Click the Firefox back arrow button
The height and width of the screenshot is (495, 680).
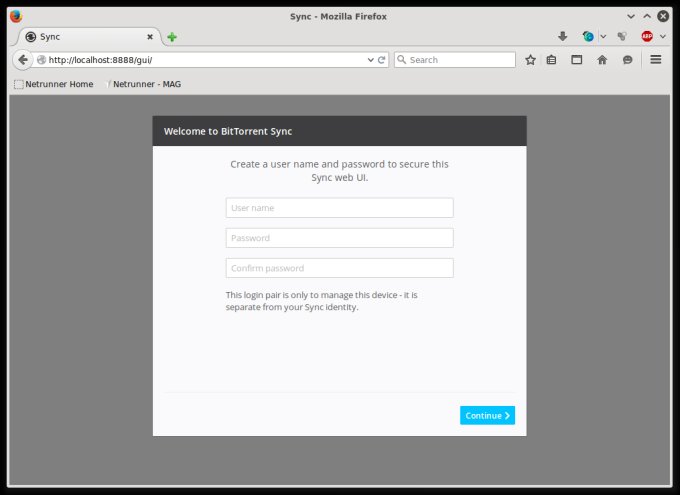pos(23,59)
